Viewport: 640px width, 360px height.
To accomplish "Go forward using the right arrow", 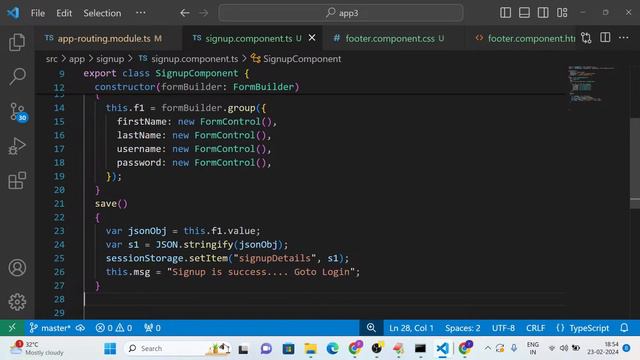I will 203,13.
